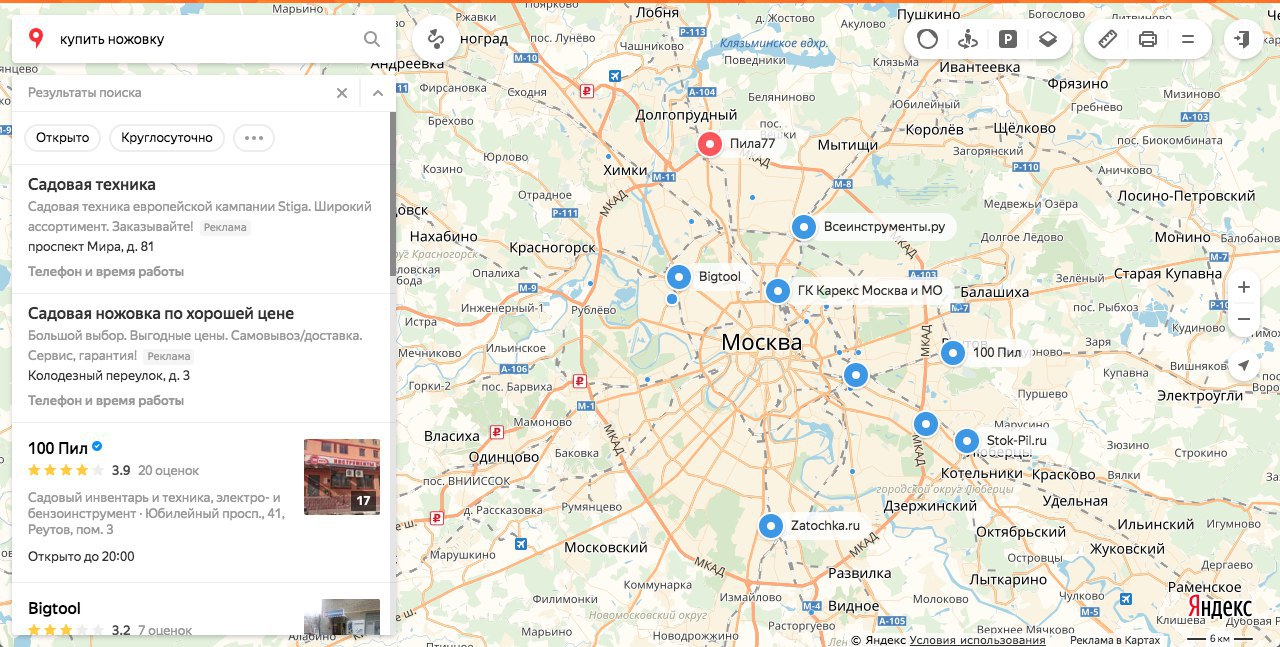Click the Колодезный переулок, д. 3 address

click(109, 376)
